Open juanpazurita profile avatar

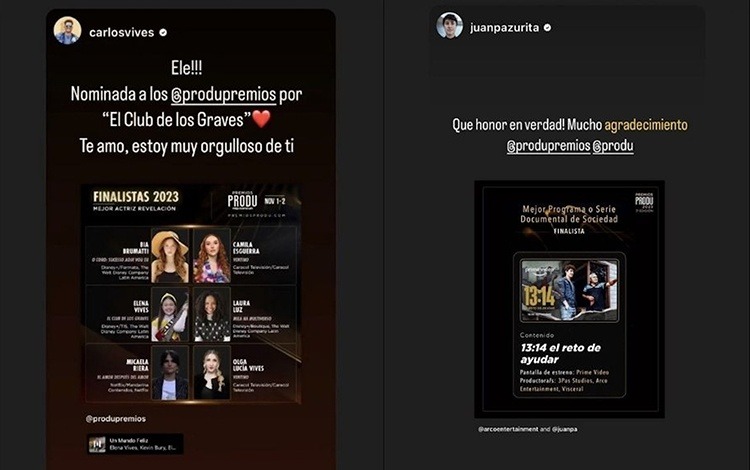click(x=450, y=25)
